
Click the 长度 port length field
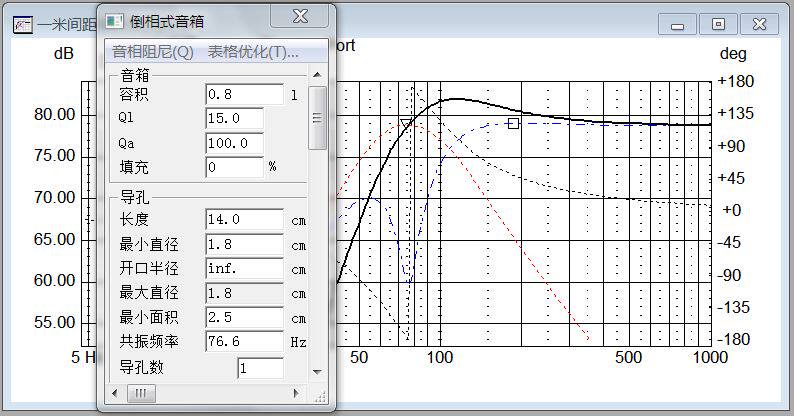click(x=244, y=219)
